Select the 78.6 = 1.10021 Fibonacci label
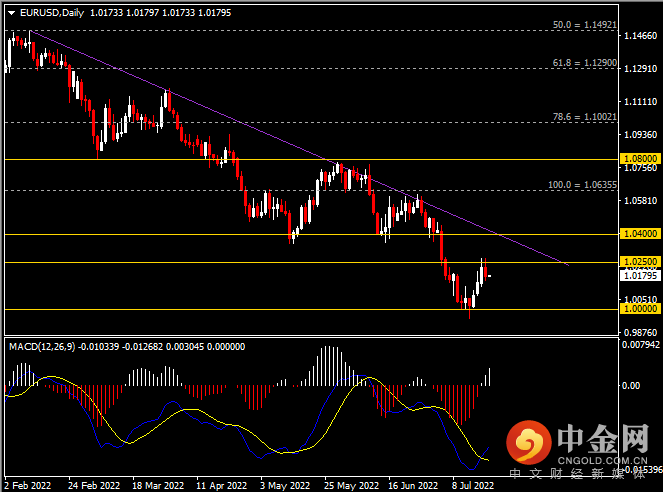This screenshot has width=663, height=492. [x=584, y=117]
